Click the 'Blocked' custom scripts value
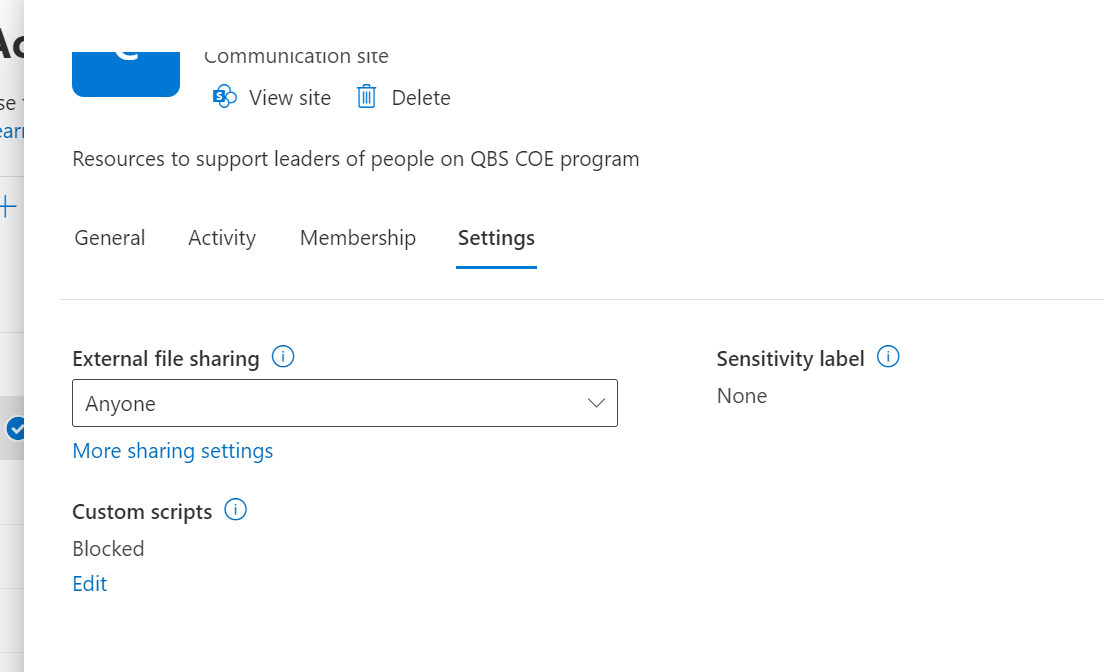The image size is (1104, 672). pyautogui.click(x=108, y=549)
